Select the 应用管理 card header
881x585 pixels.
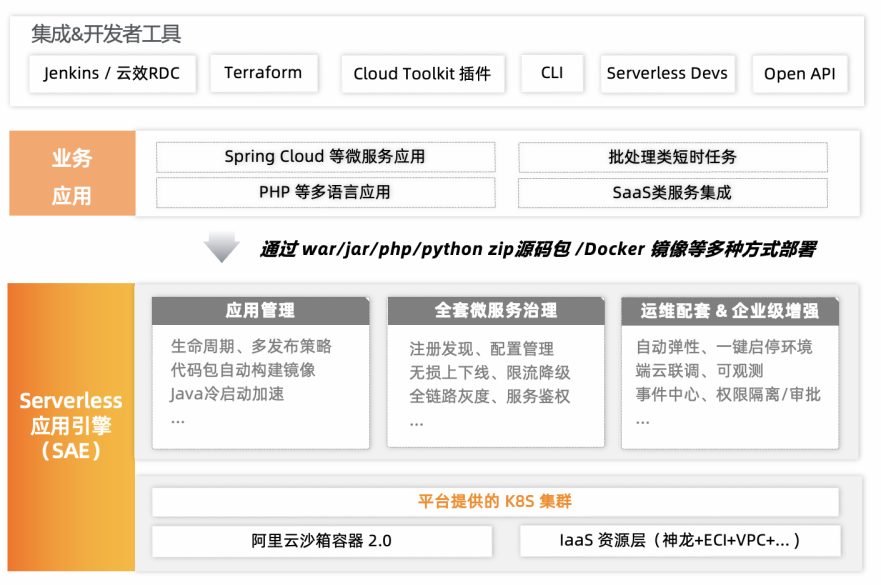tap(261, 311)
